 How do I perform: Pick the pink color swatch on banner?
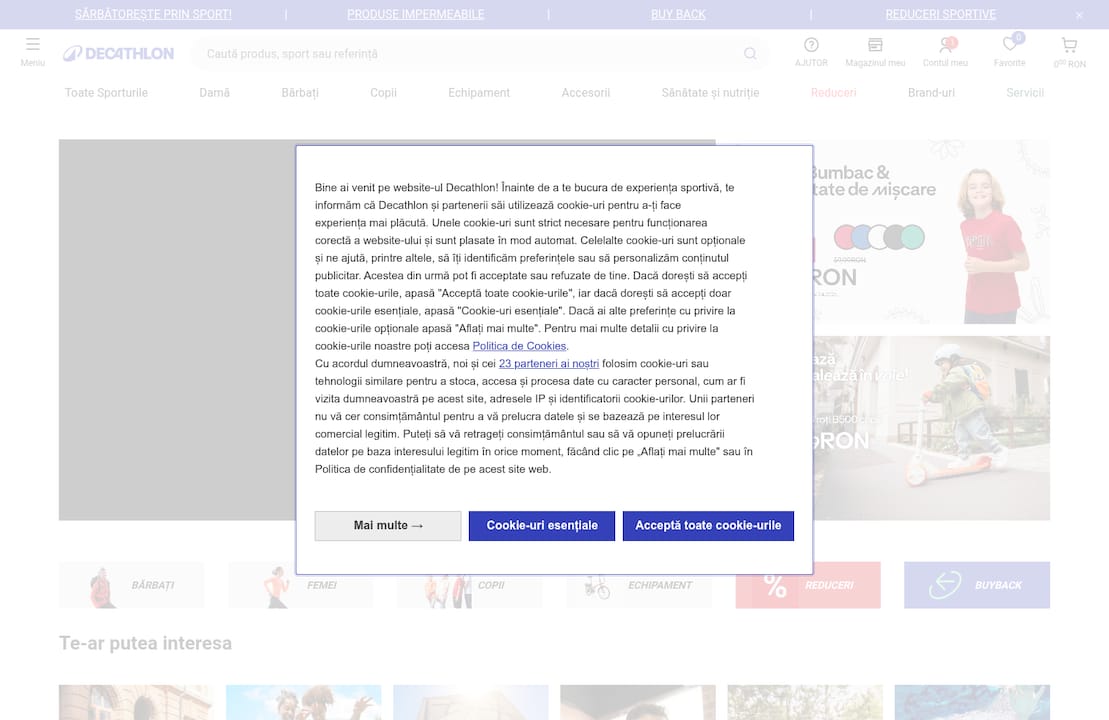(844, 237)
